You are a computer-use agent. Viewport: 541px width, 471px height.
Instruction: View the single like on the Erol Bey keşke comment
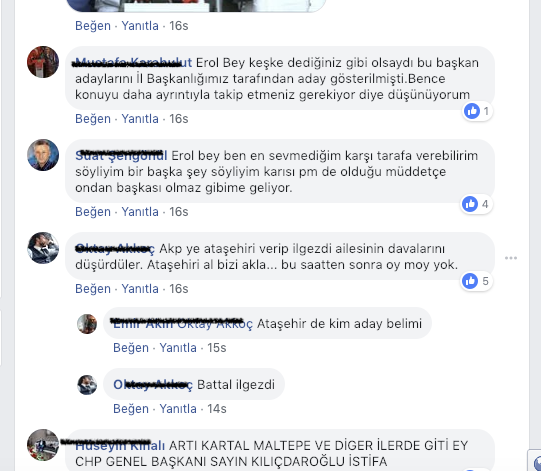[x=477, y=111]
